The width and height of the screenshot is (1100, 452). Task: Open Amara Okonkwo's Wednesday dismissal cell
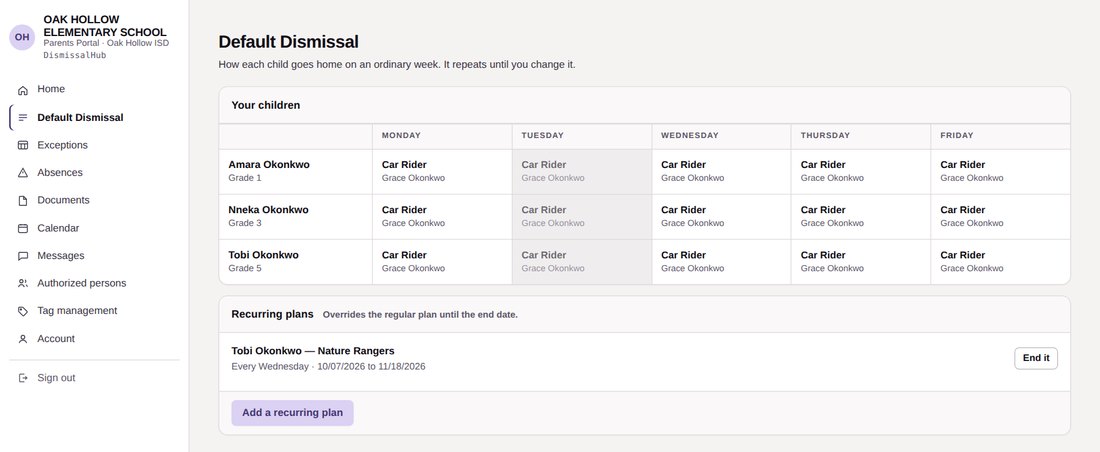[x=721, y=172]
